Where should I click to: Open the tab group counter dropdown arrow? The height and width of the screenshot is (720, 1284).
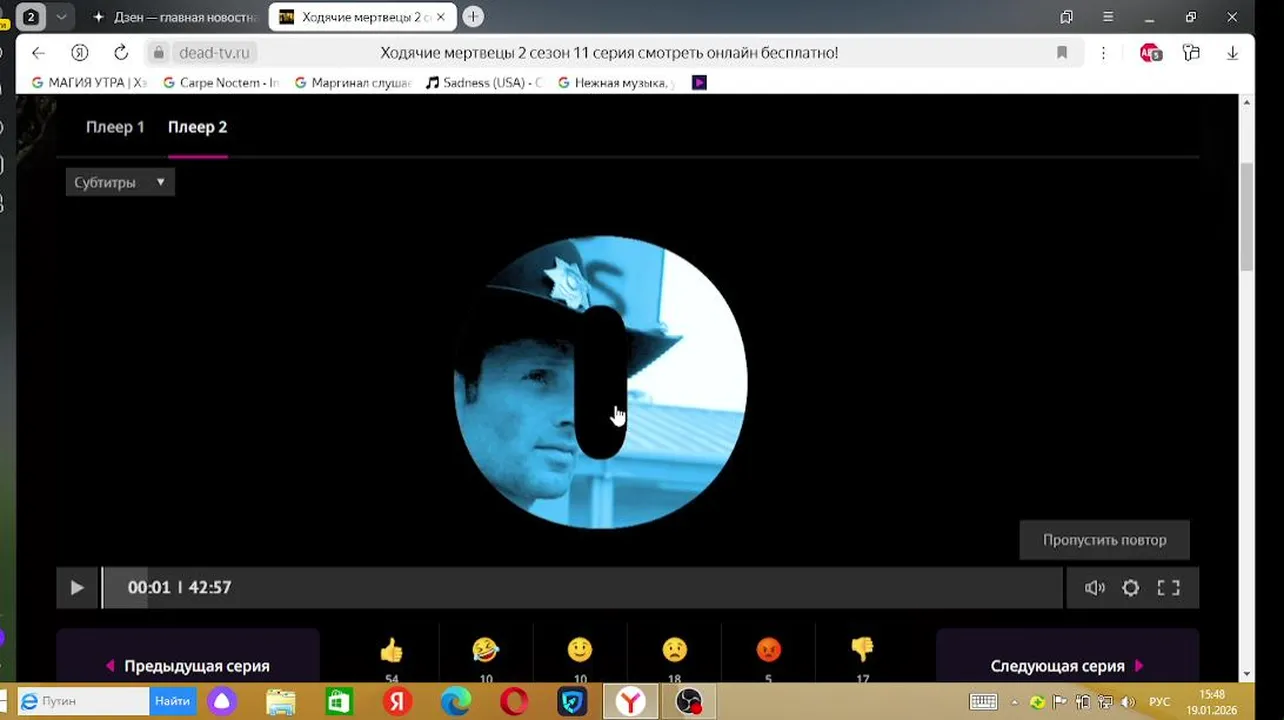pos(61,17)
